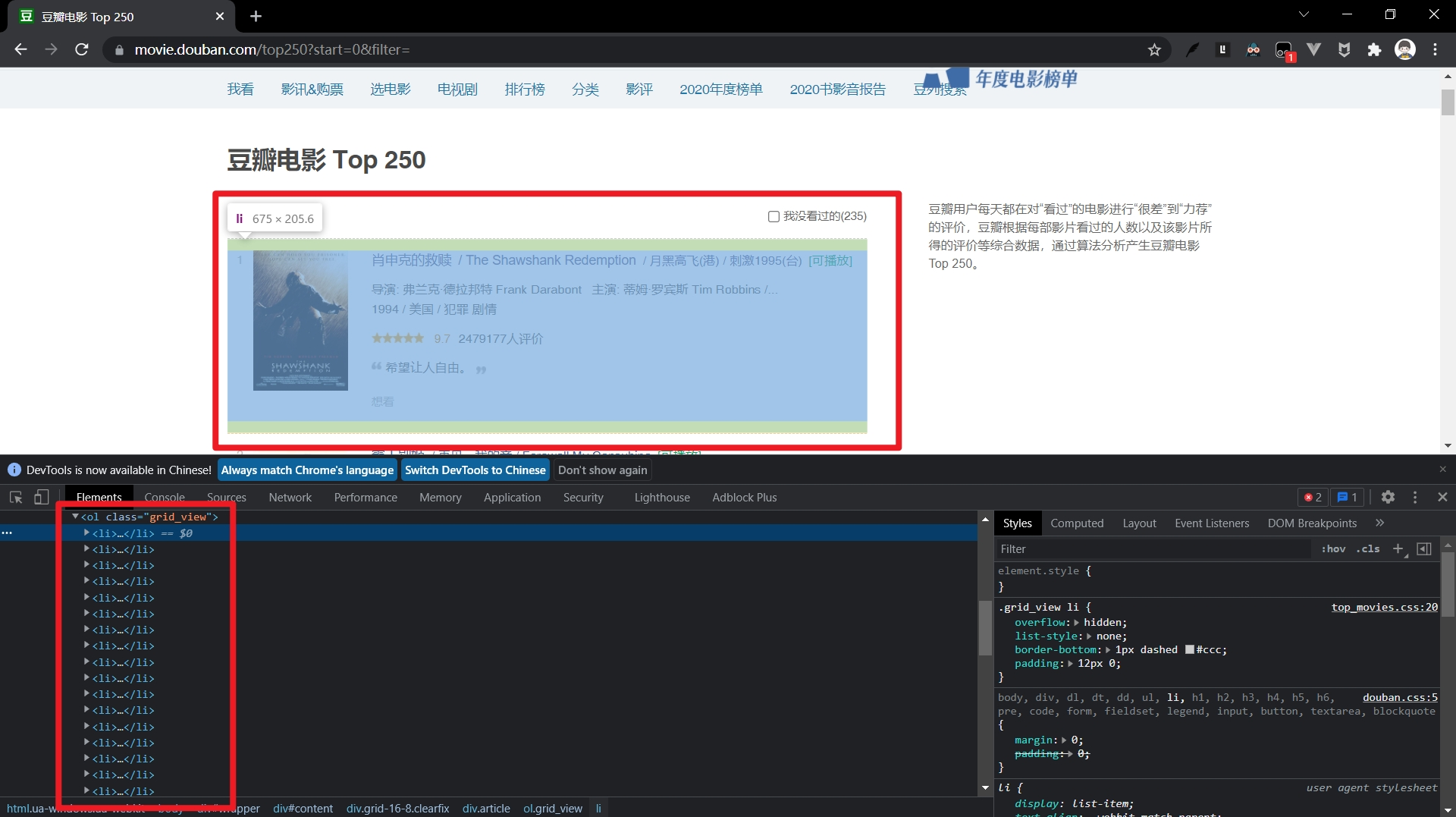1456x817 pixels.
Task: Open the Network tab
Action: click(x=290, y=497)
